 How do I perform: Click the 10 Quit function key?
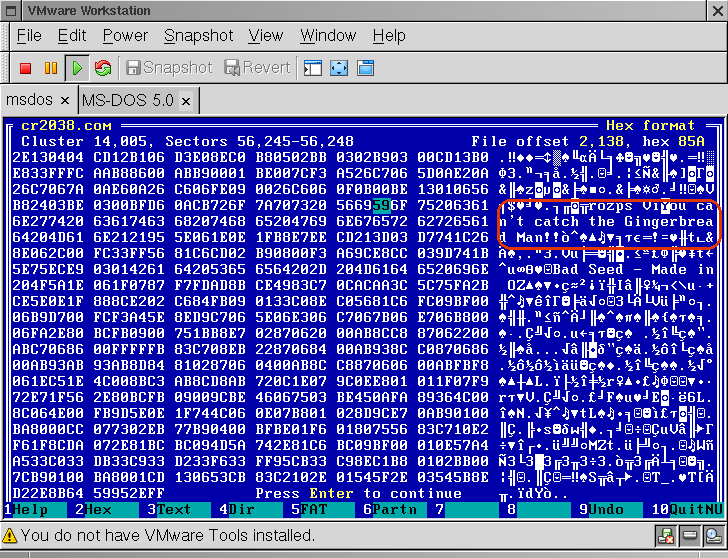(x=688, y=510)
